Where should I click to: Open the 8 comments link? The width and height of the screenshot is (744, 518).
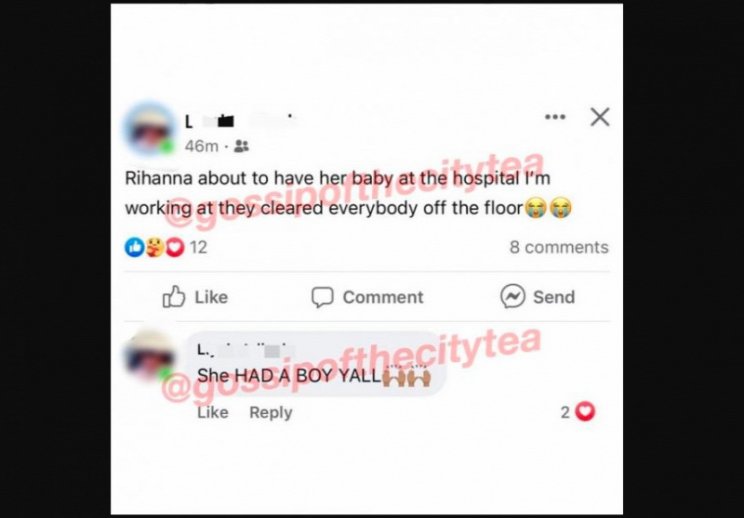[559, 247]
